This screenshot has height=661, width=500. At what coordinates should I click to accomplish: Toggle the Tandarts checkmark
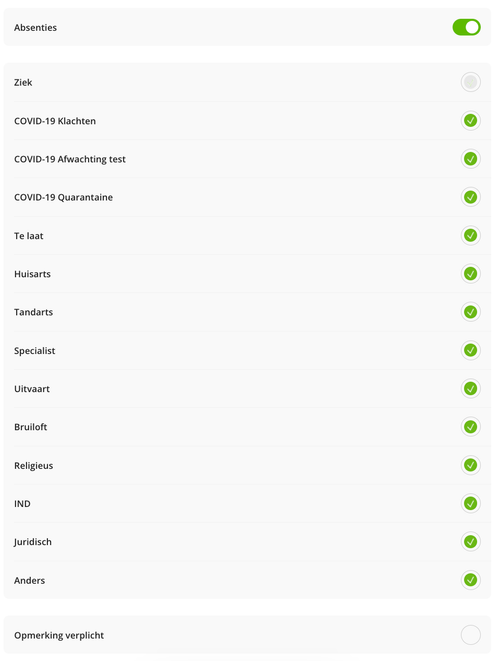click(470, 312)
